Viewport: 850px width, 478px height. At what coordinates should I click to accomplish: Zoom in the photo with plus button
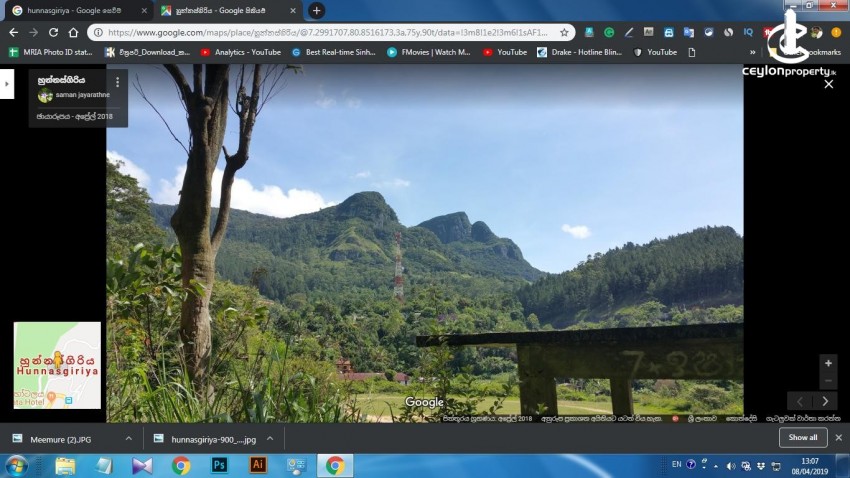827,363
